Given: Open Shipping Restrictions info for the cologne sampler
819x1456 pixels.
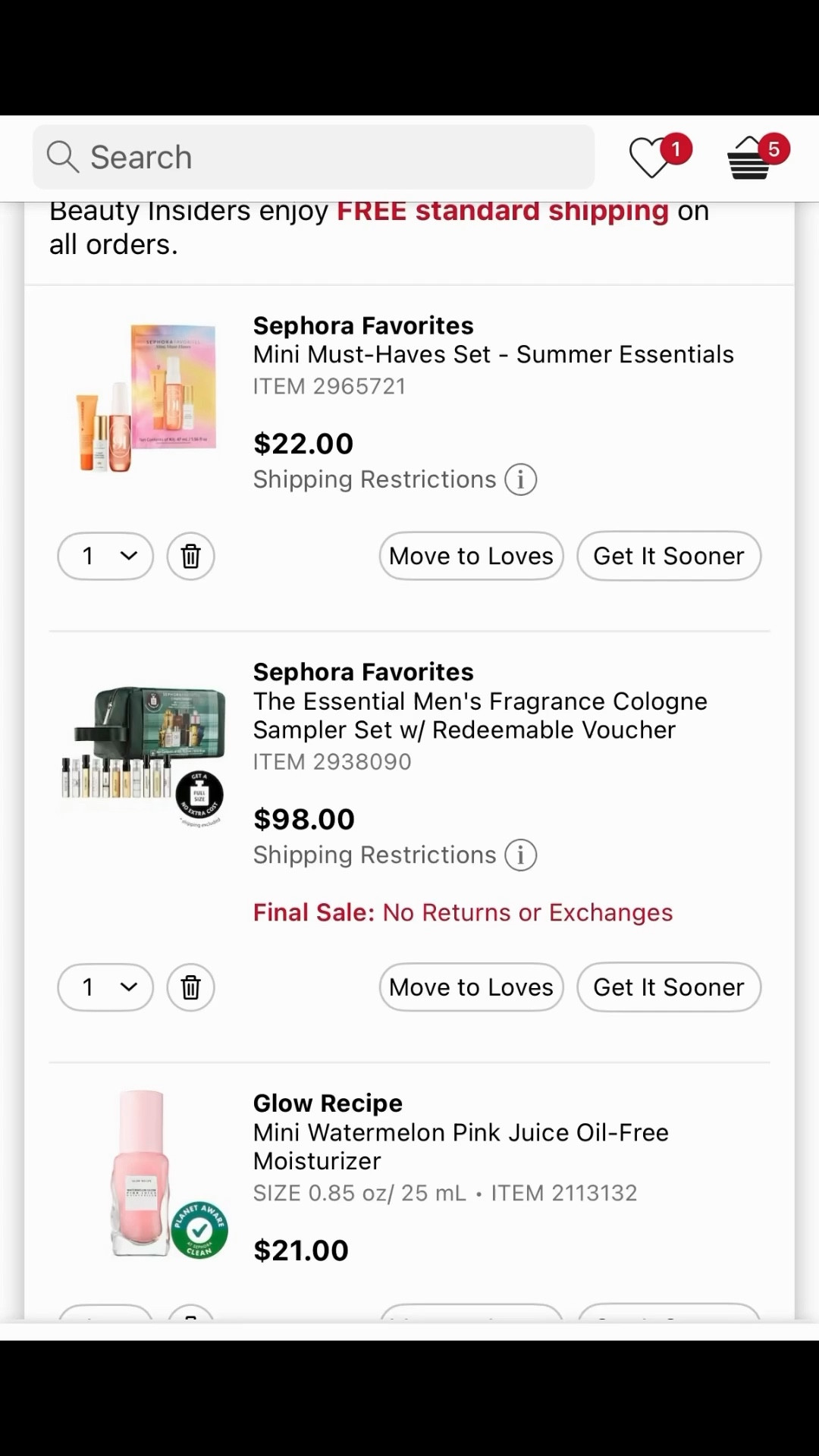Looking at the screenshot, I should [520, 855].
